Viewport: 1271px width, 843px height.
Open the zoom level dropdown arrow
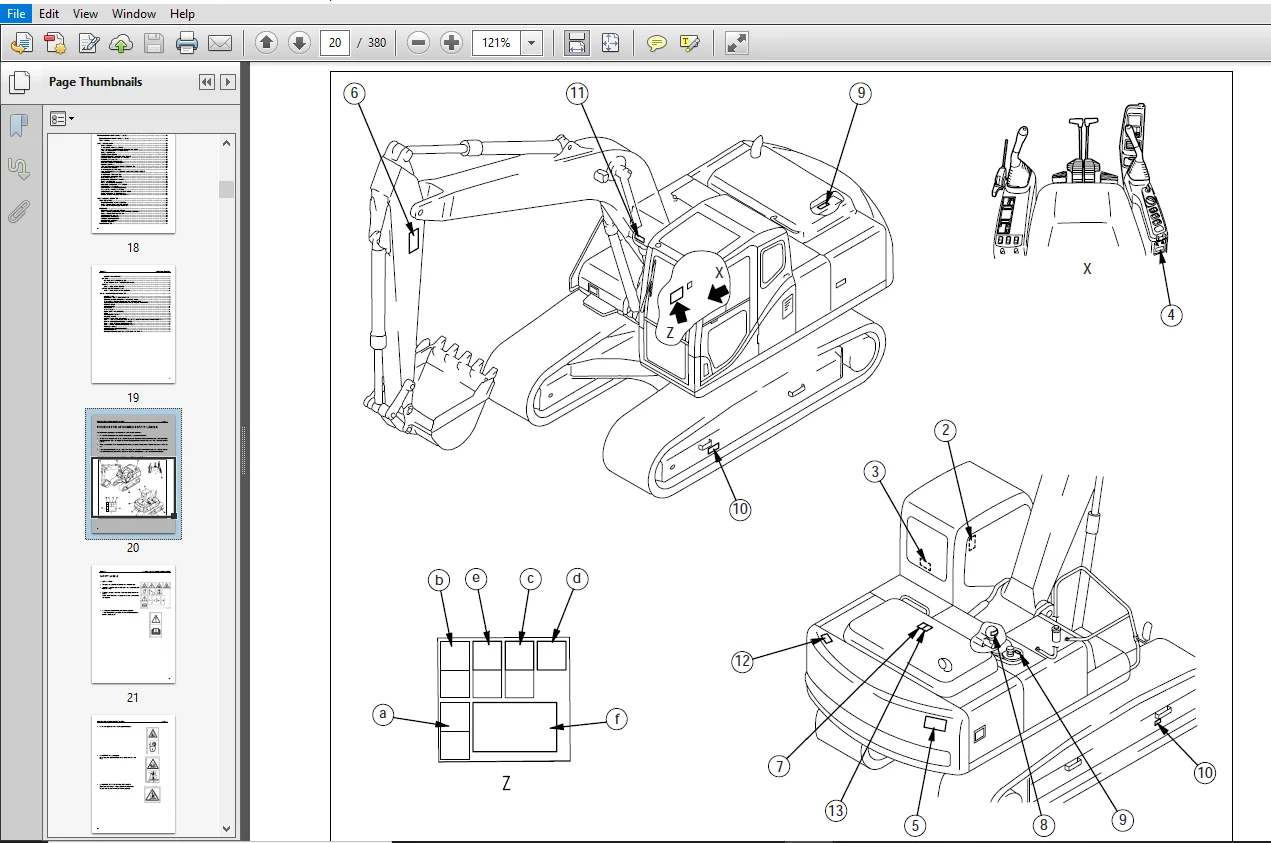click(532, 43)
